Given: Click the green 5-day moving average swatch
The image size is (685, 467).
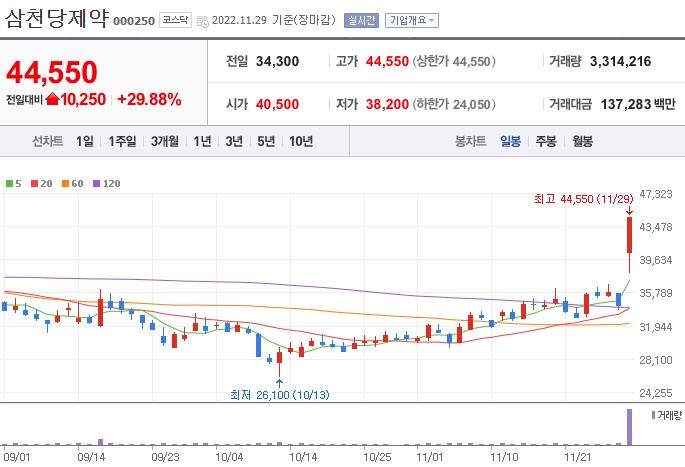Looking at the screenshot, I should 9,184.
